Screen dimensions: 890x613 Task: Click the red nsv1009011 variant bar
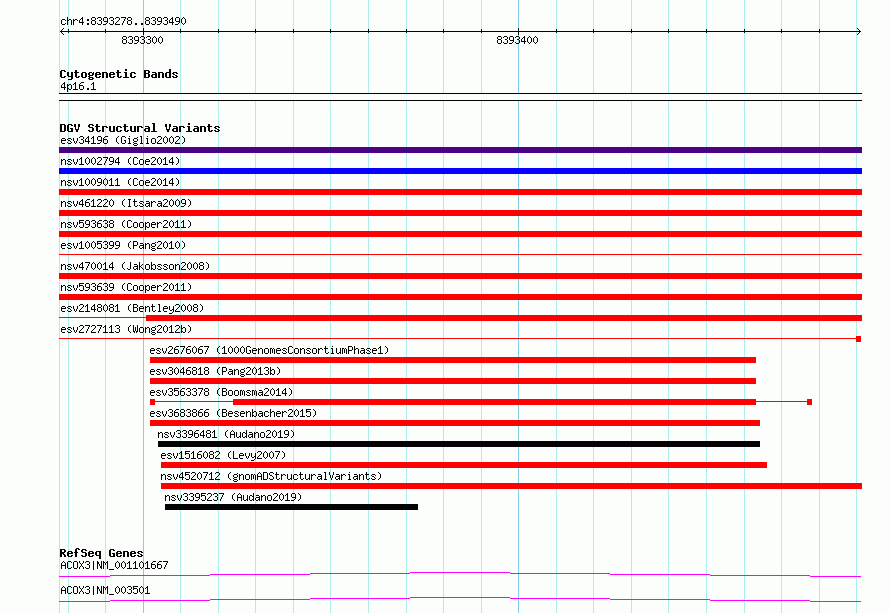point(460,192)
